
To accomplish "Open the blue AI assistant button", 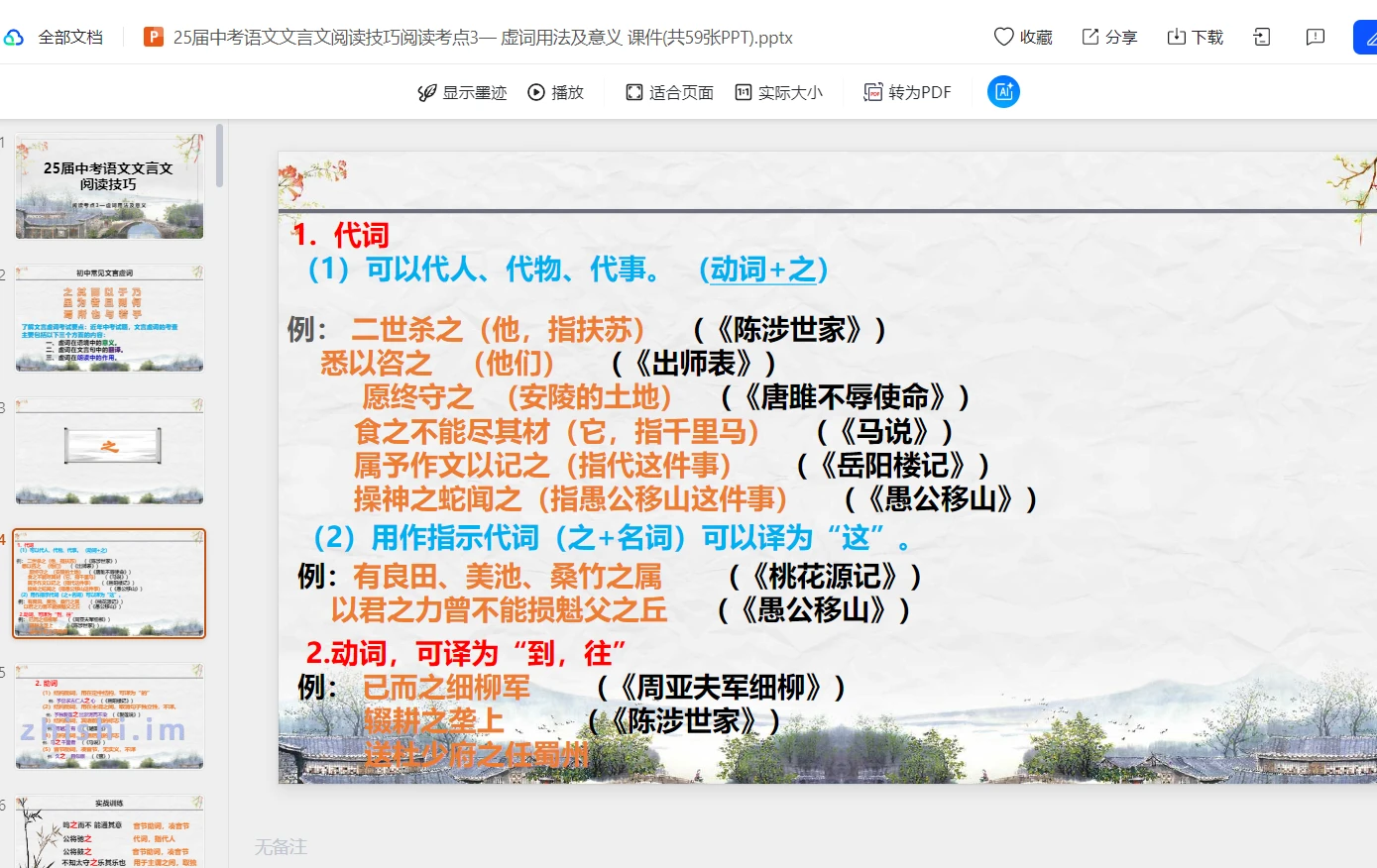I will pos(1003,92).
